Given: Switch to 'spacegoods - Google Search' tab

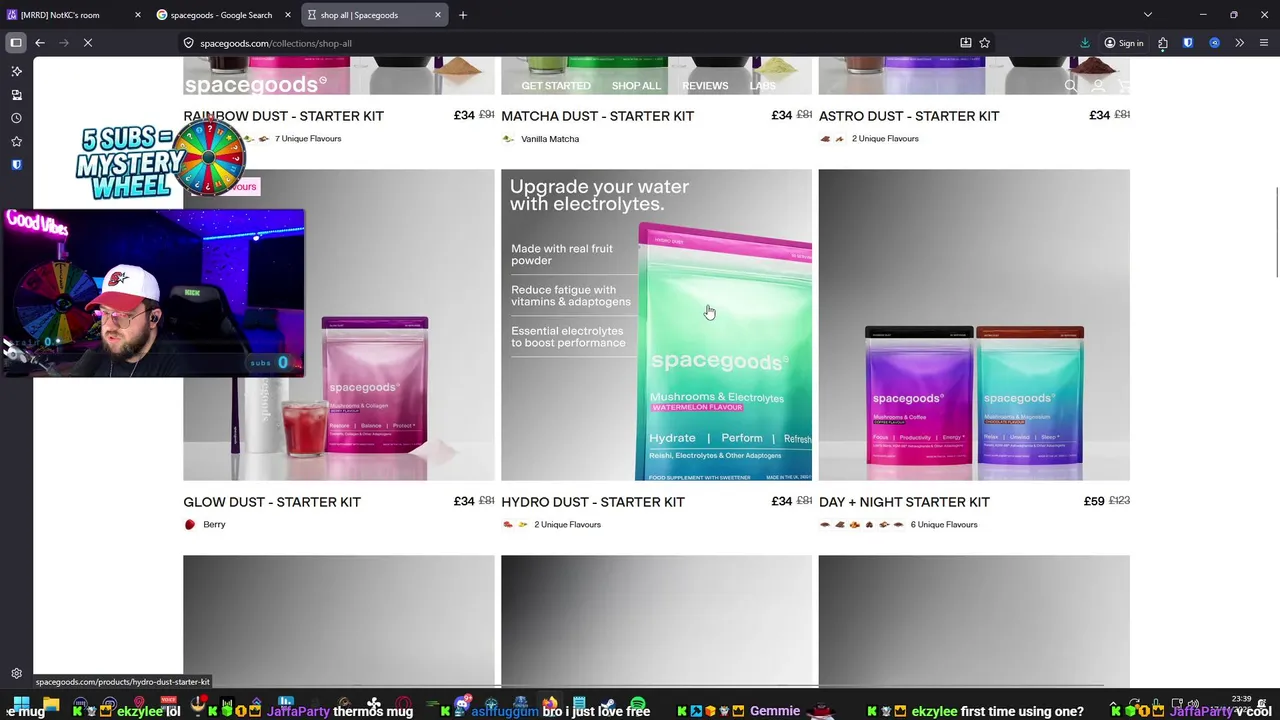Looking at the screenshot, I should tap(225, 15).
